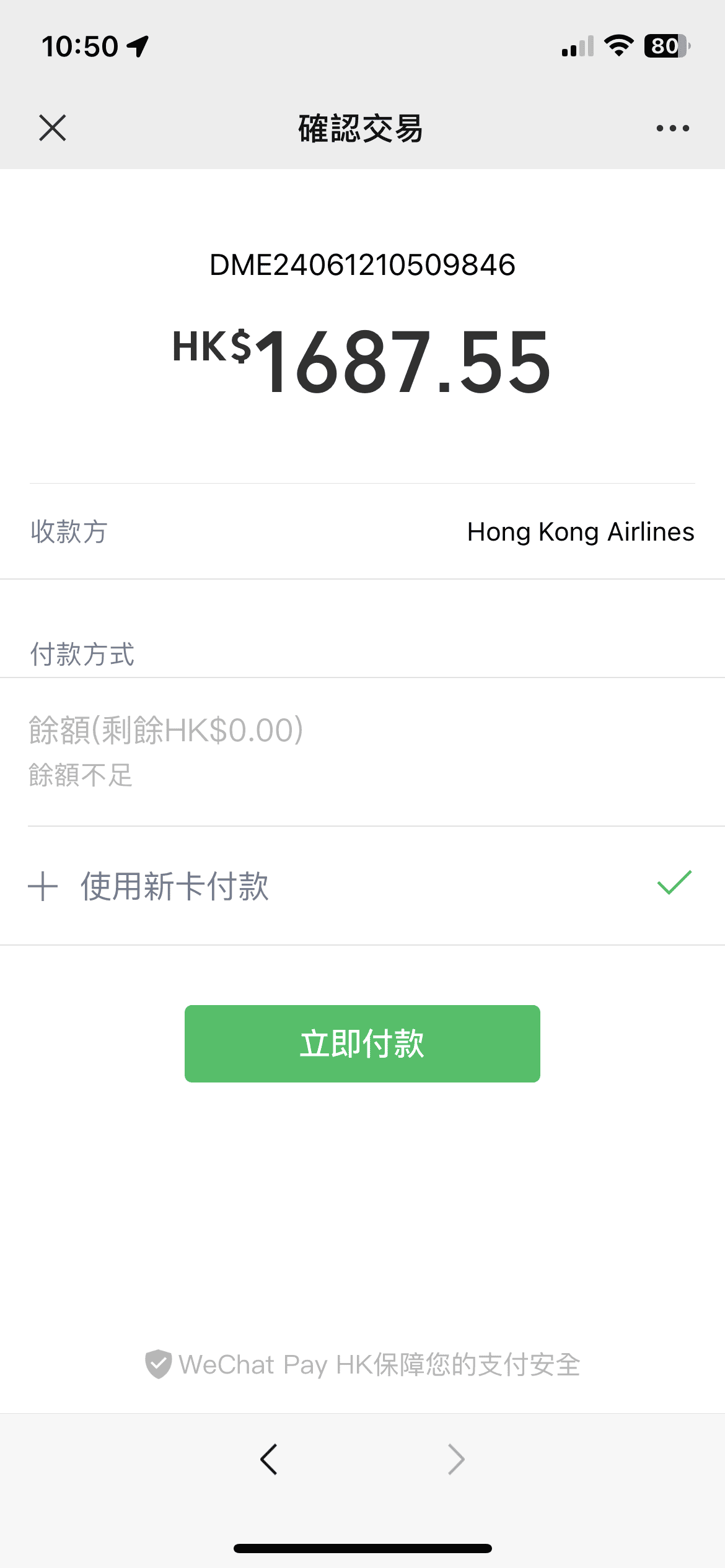Tap the green 立即付款 pay now button

coord(362,1043)
